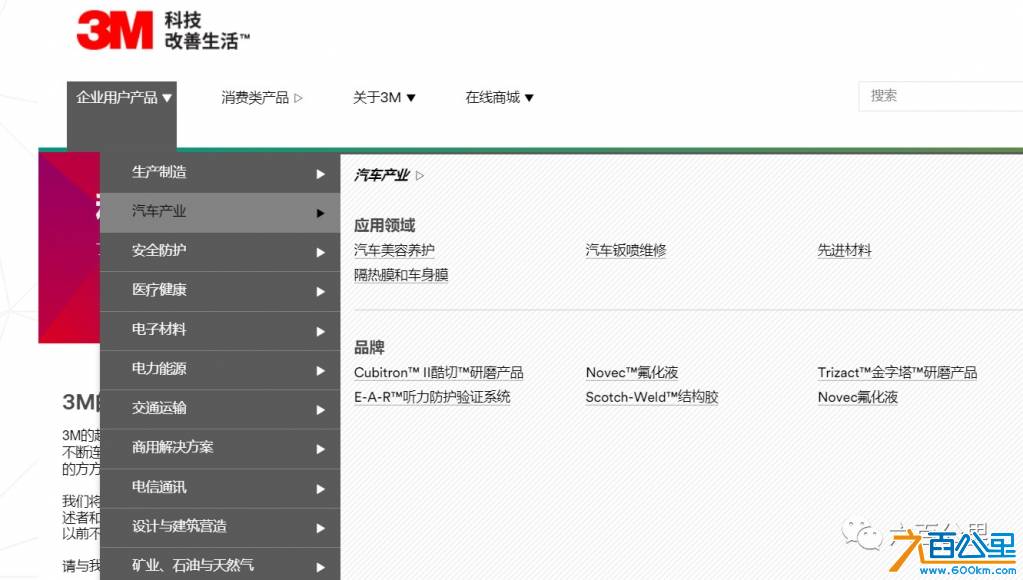The image size is (1023, 580).
Task: Select 电力能源 category
Action: [220, 369]
